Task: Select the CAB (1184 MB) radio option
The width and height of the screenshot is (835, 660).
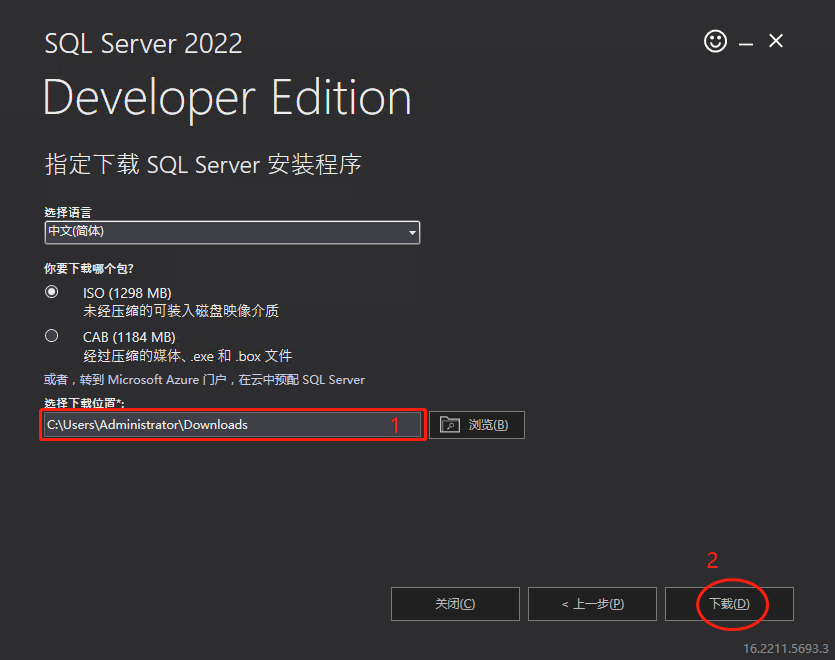Action: pyautogui.click(x=52, y=336)
